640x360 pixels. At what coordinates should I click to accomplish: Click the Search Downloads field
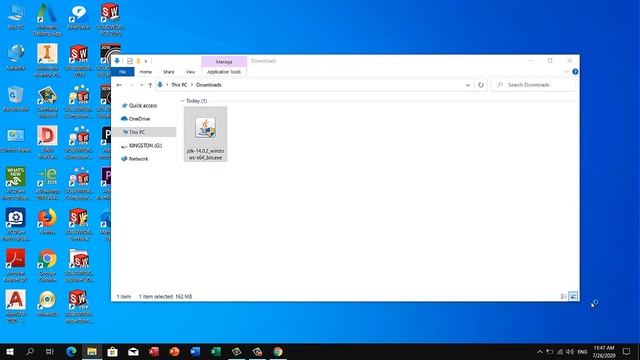pos(534,85)
